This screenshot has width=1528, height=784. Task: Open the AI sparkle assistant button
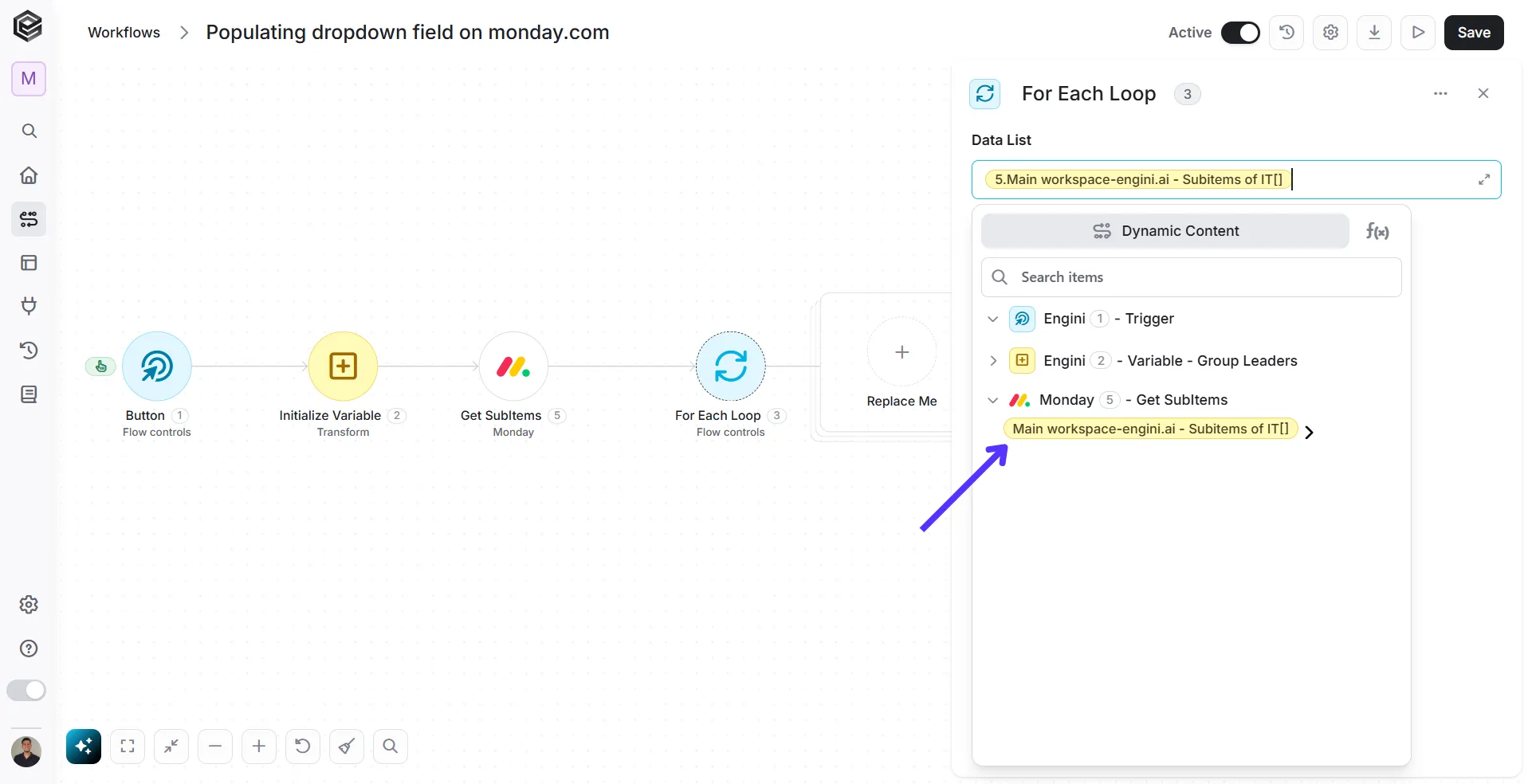84,747
